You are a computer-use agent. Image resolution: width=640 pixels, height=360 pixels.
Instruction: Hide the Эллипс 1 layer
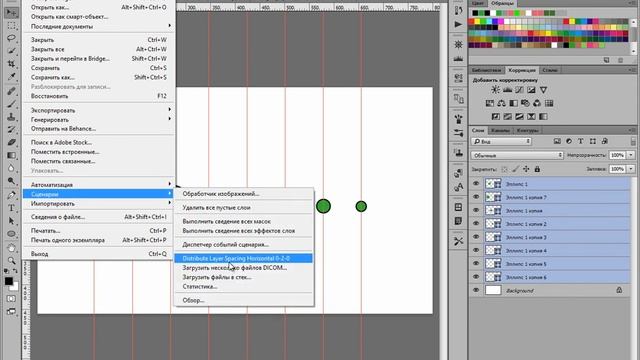[x=476, y=184]
